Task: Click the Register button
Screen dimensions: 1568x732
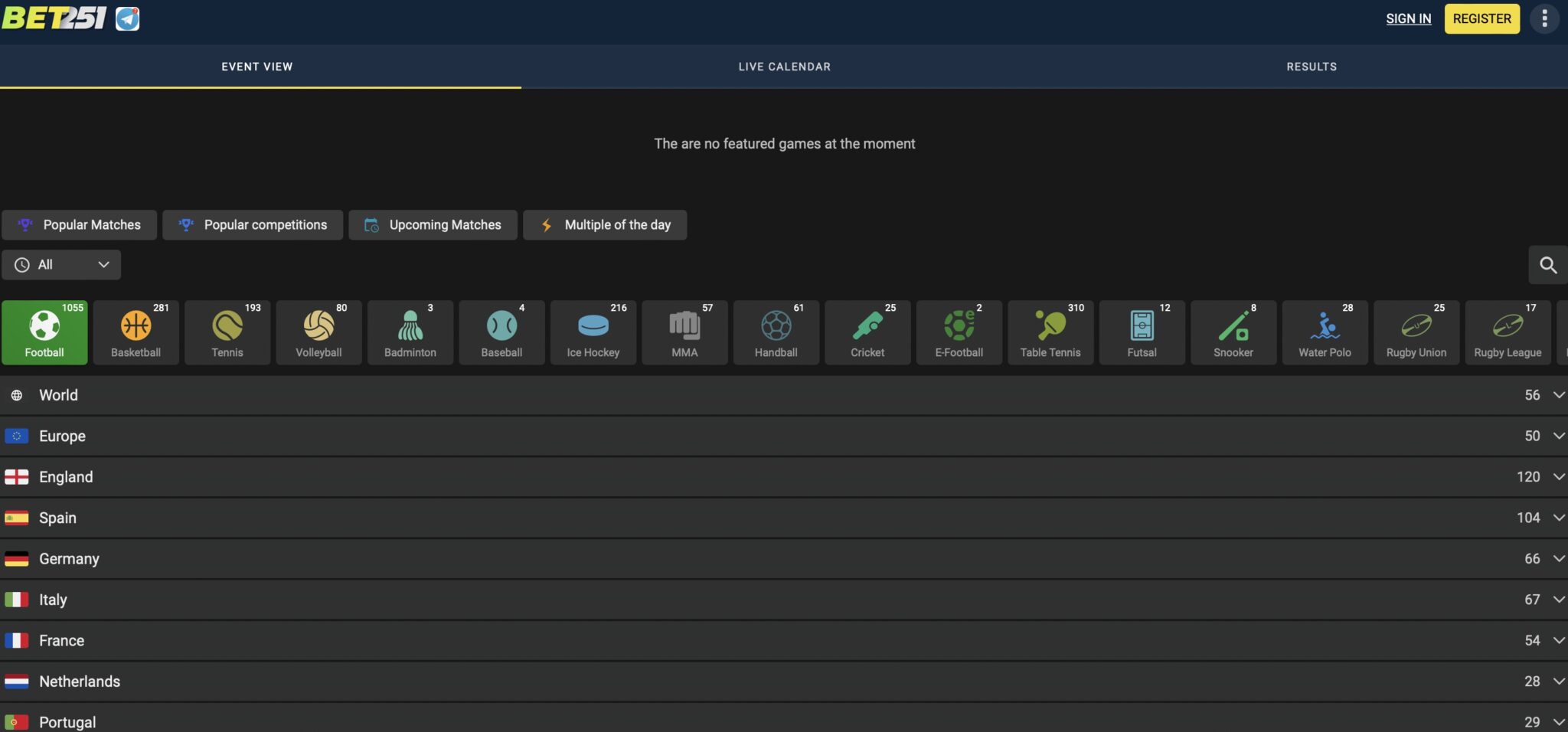Action: point(1481,18)
